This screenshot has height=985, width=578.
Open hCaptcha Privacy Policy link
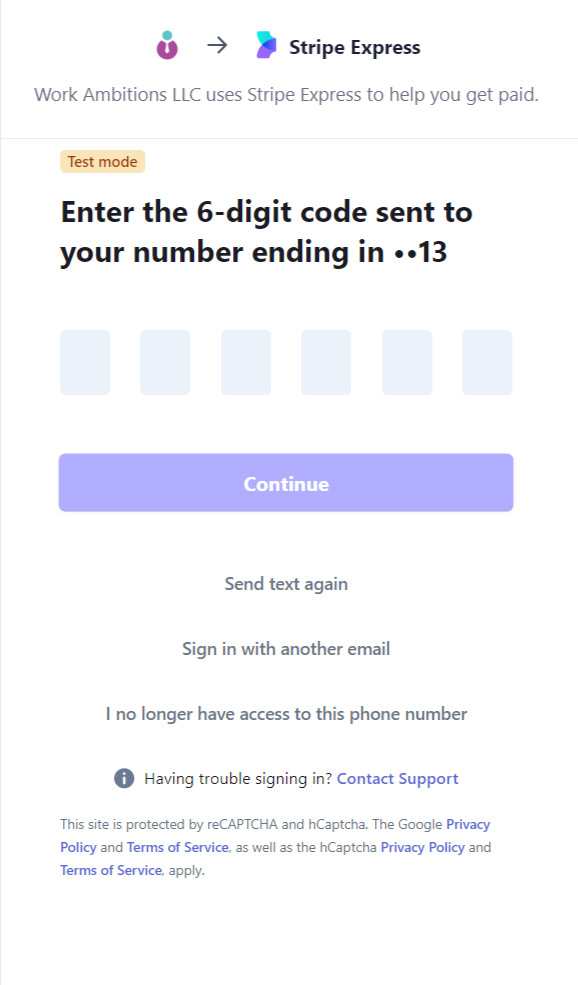click(x=423, y=847)
